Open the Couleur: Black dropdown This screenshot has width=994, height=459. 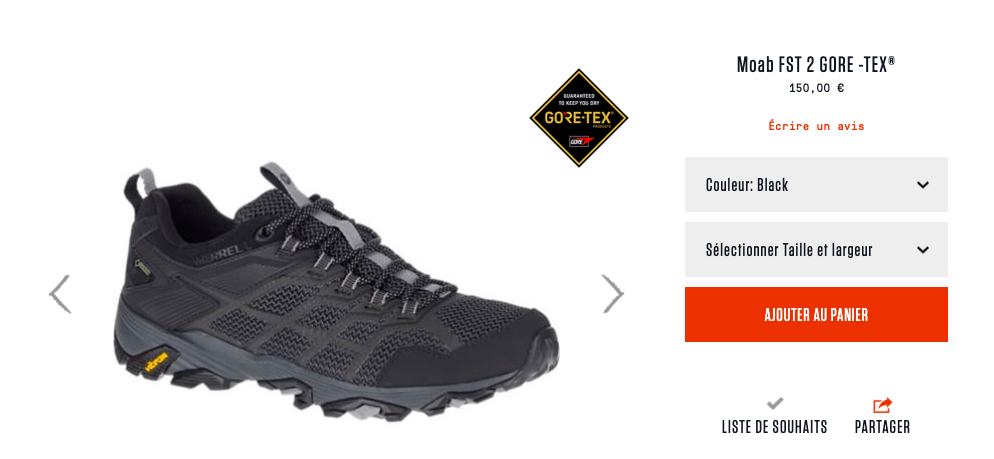816,184
